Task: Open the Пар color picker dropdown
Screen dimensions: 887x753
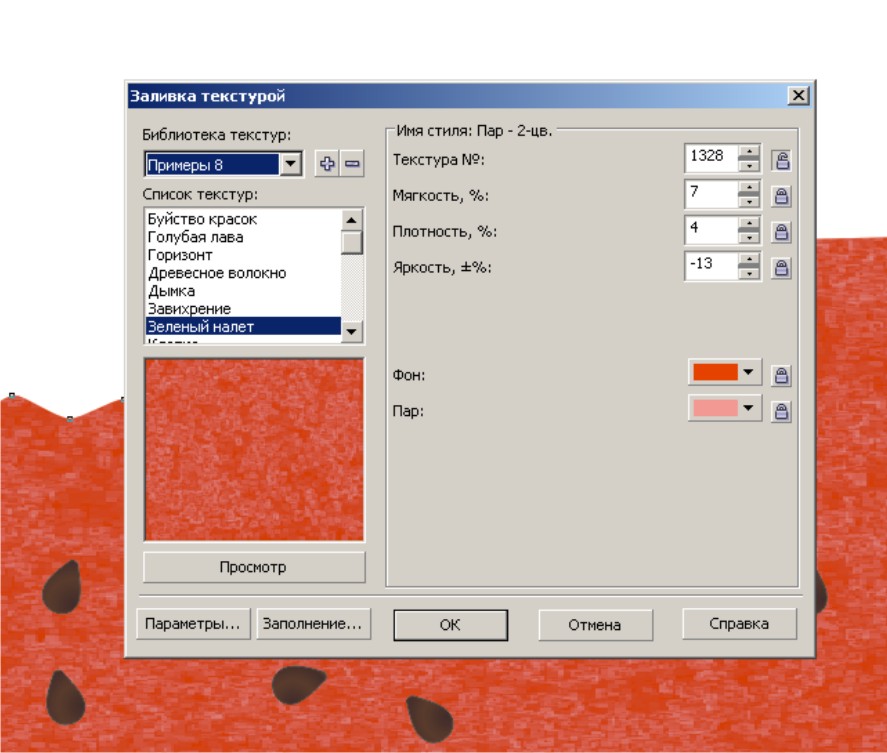Action: (x=748, y=408)
